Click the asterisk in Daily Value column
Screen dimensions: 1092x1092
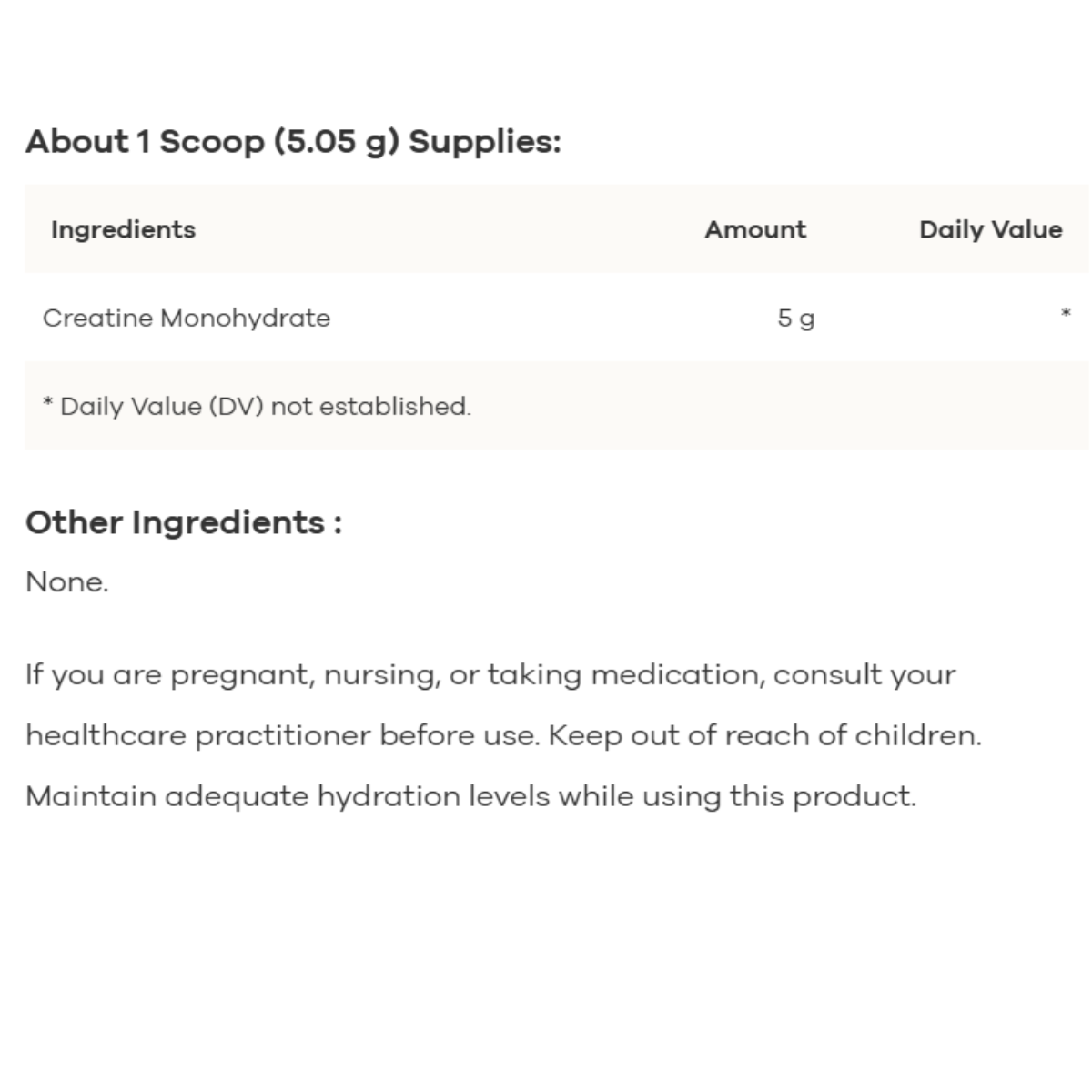click(x=1066, y=314)
